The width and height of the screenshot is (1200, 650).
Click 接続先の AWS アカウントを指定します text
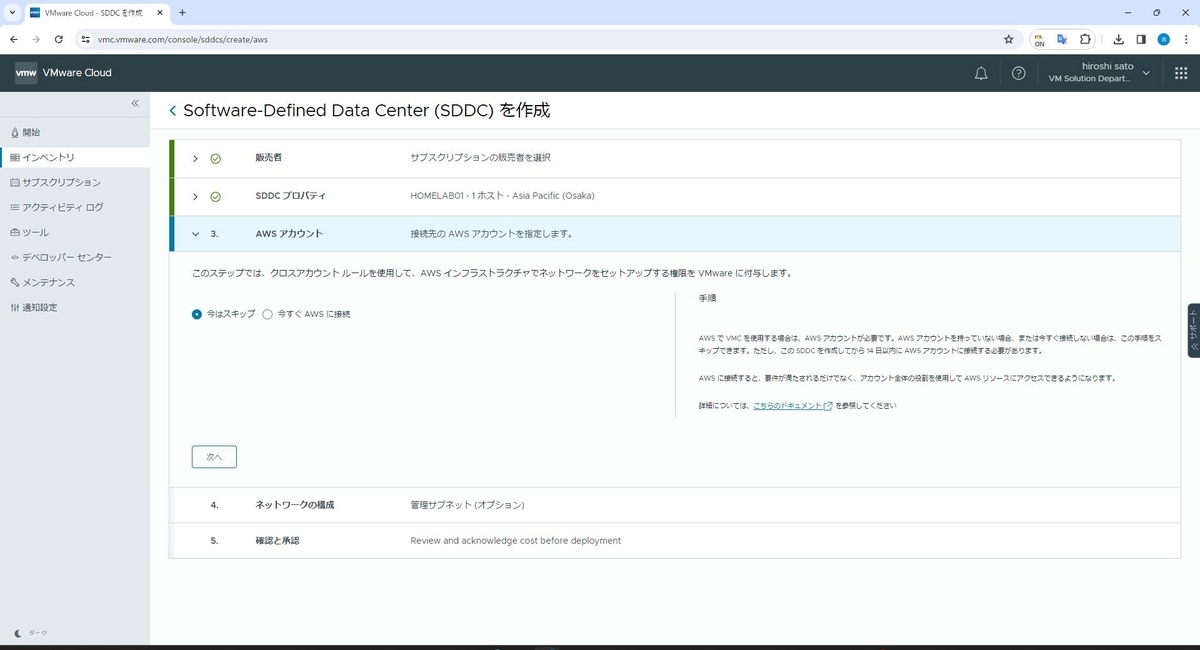492,234
